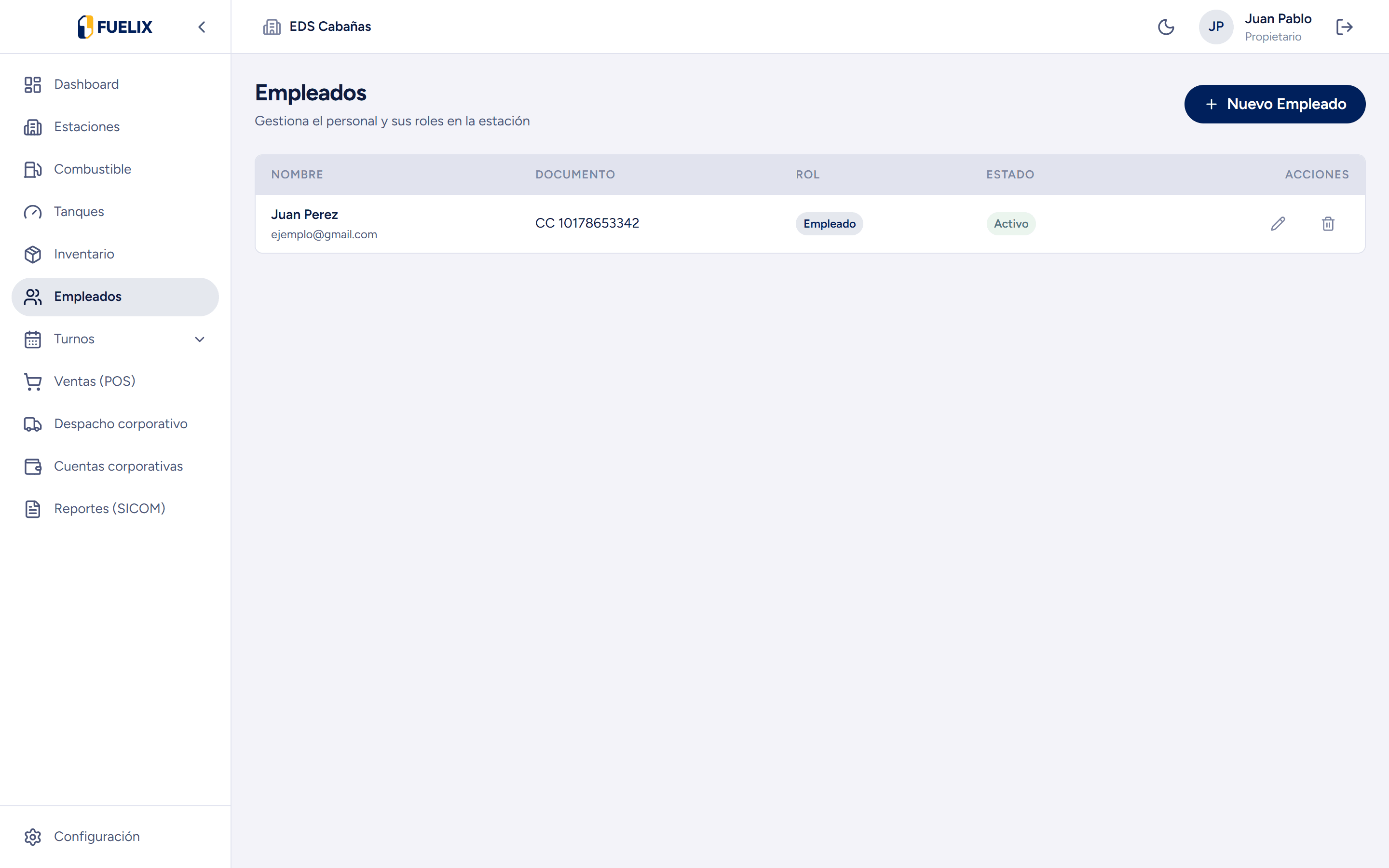Image resolution: width=1389 pixels, height=868 pixels.
Task: Click the Empleado role badge
Action: pos(829,224)
